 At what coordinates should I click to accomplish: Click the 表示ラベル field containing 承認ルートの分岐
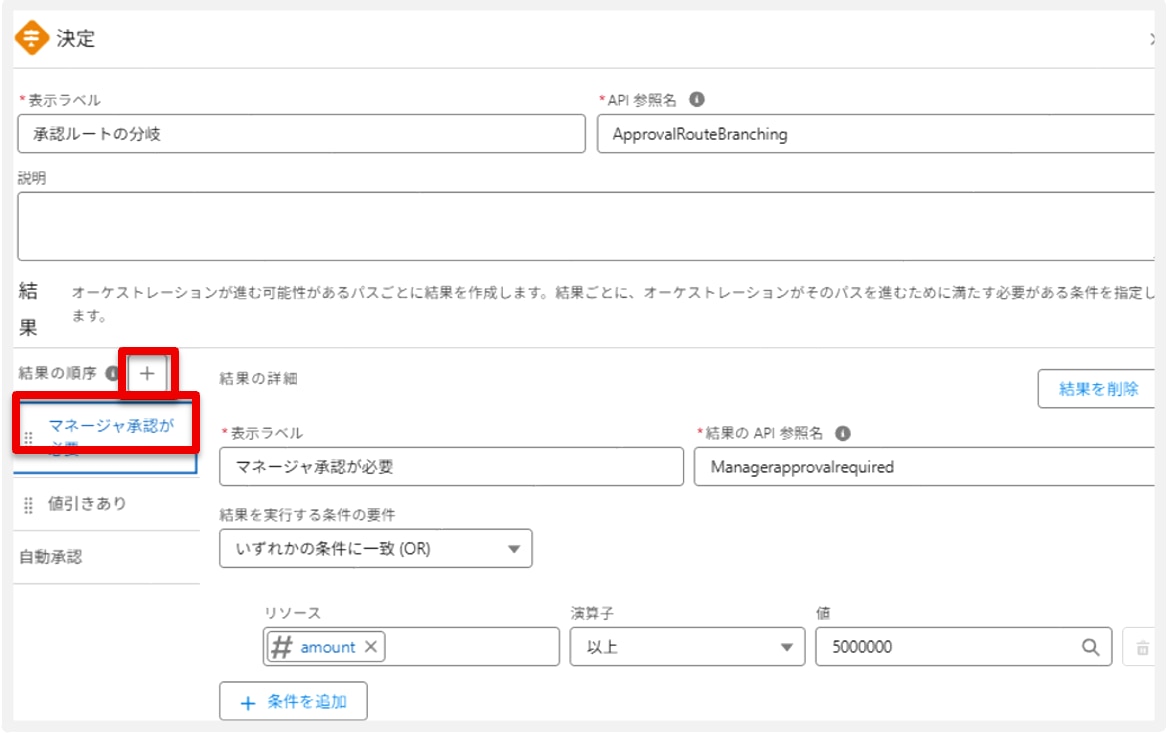tap(301, 134)
